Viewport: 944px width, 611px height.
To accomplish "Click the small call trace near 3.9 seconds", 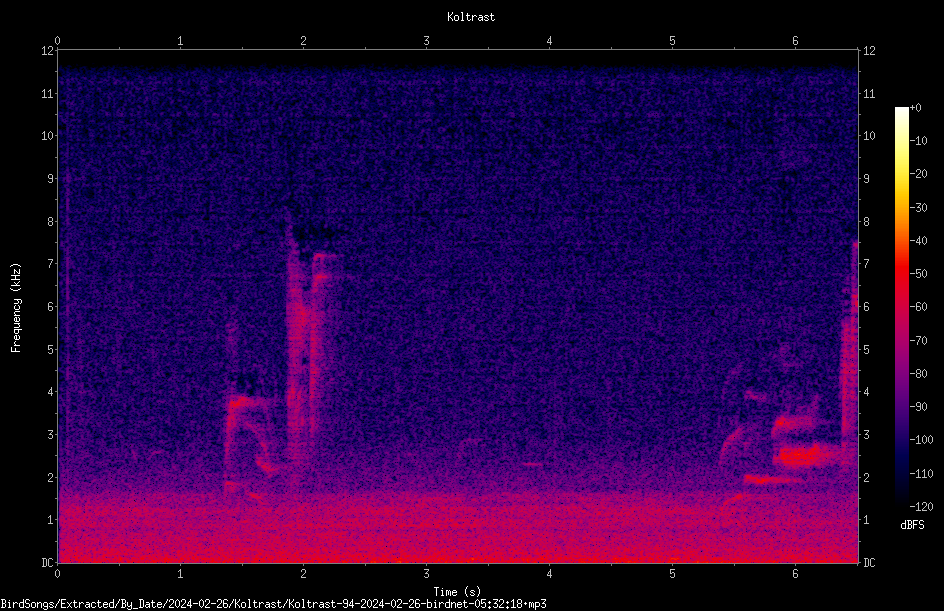I will coord(532,464).
